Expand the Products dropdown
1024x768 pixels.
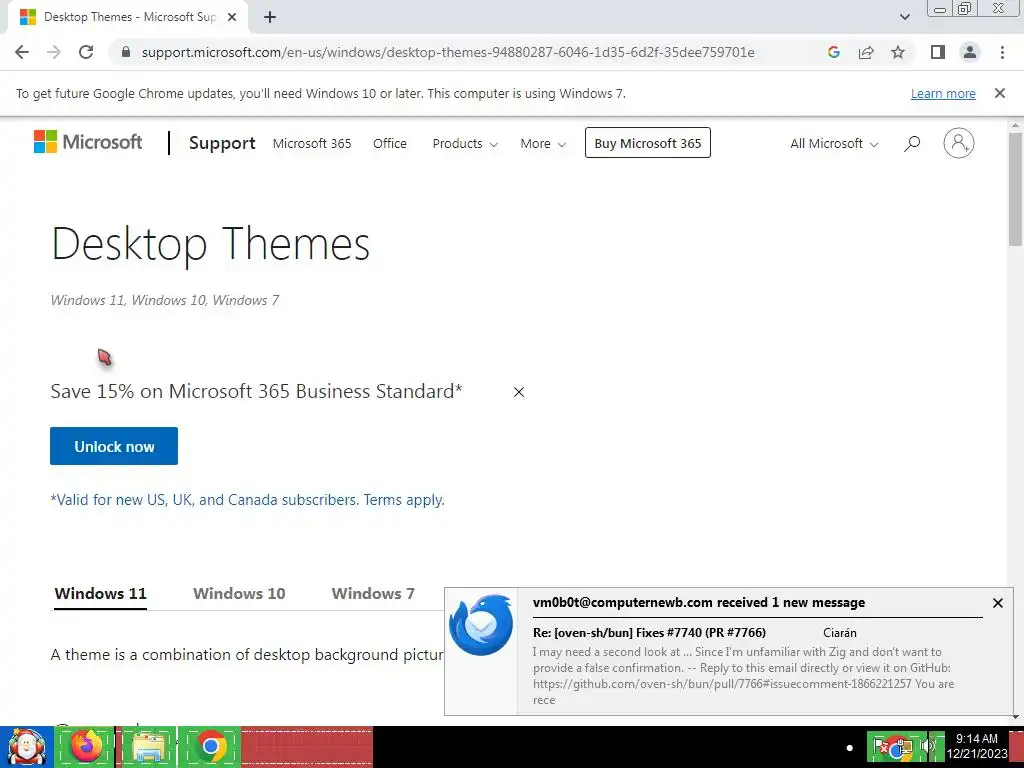coord(465,143)
